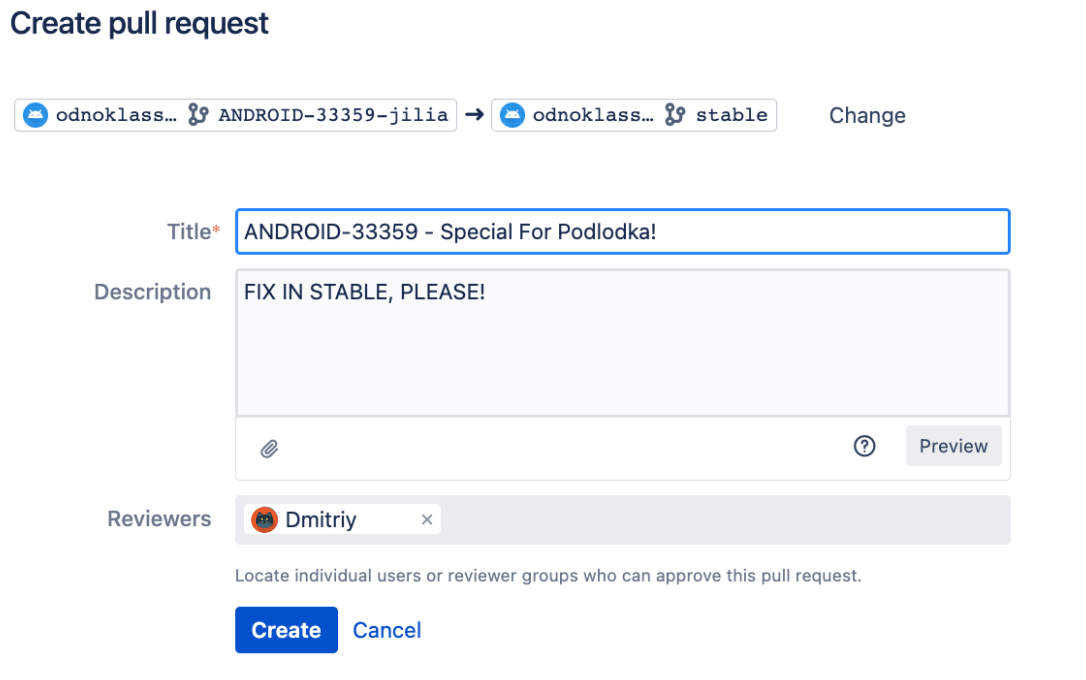The width and height of the screenshot is (1086, 680).
Task: Click the source repository name odnoklass…
Action: (x=116, y=115)
